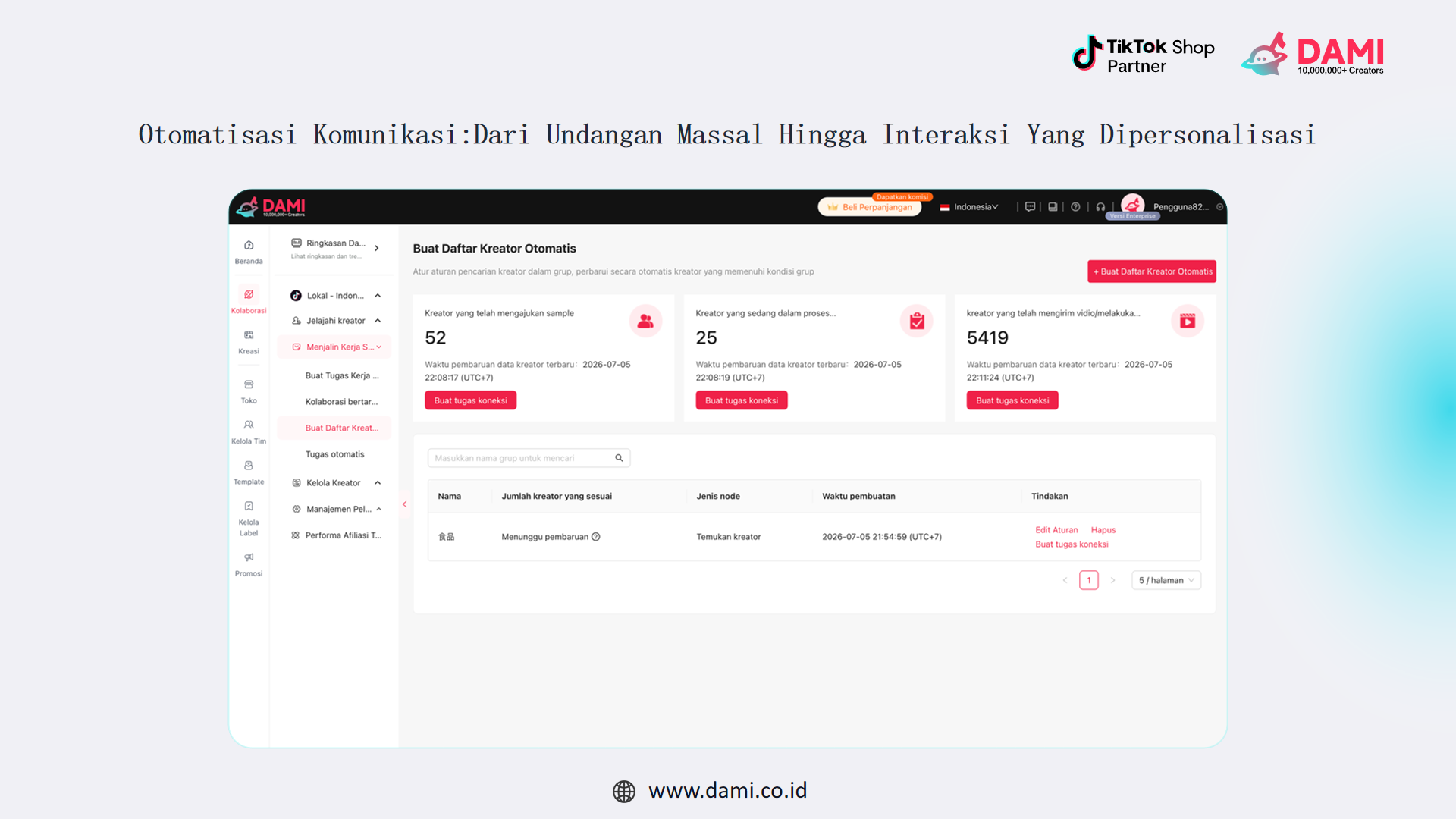Viewport: 1456px width, 819px height.
Task: Open the Kelola Label icon
Action: click(x=249, y=507)
